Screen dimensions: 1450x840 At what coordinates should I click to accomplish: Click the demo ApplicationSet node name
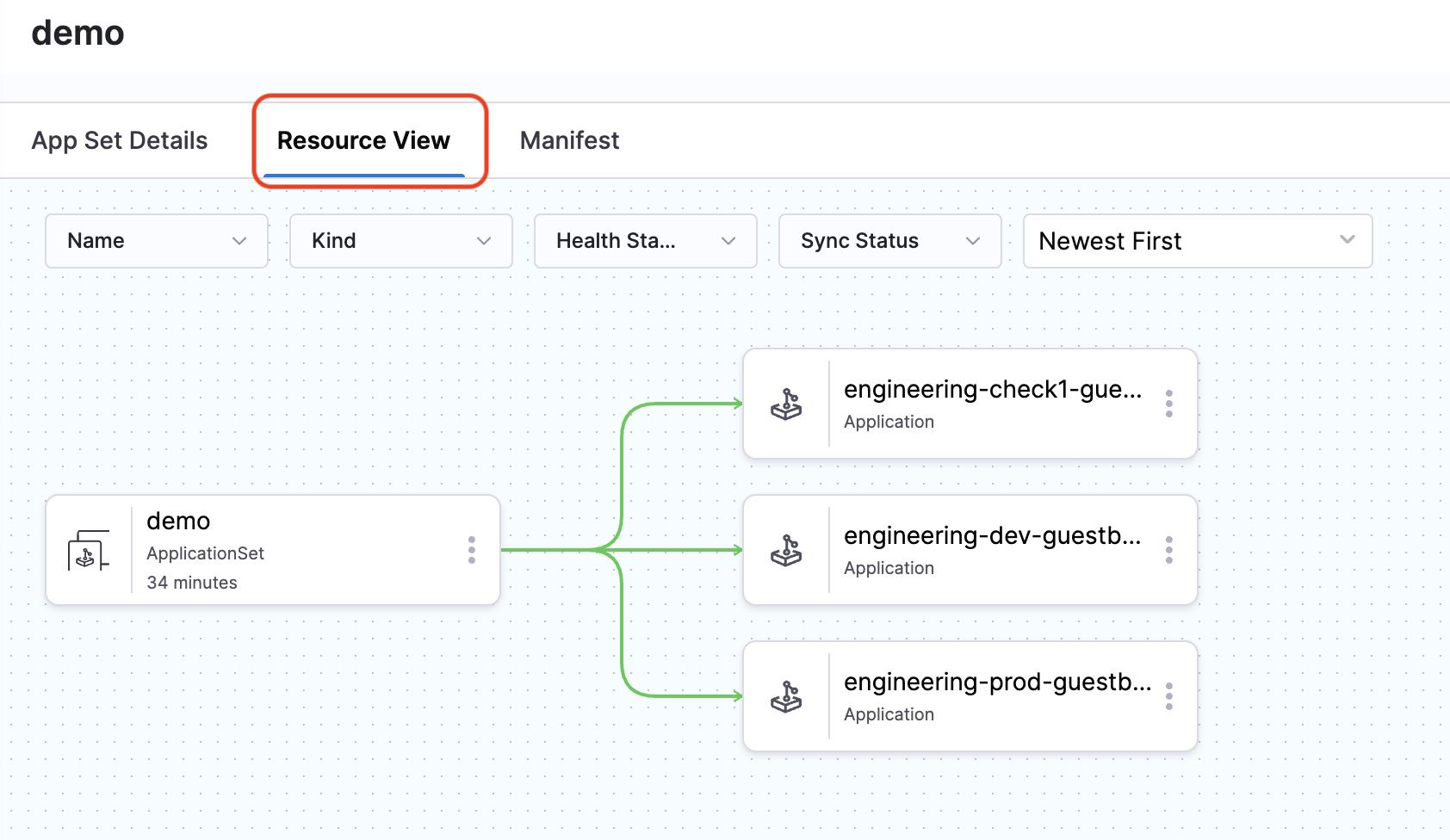pos(178,522)
